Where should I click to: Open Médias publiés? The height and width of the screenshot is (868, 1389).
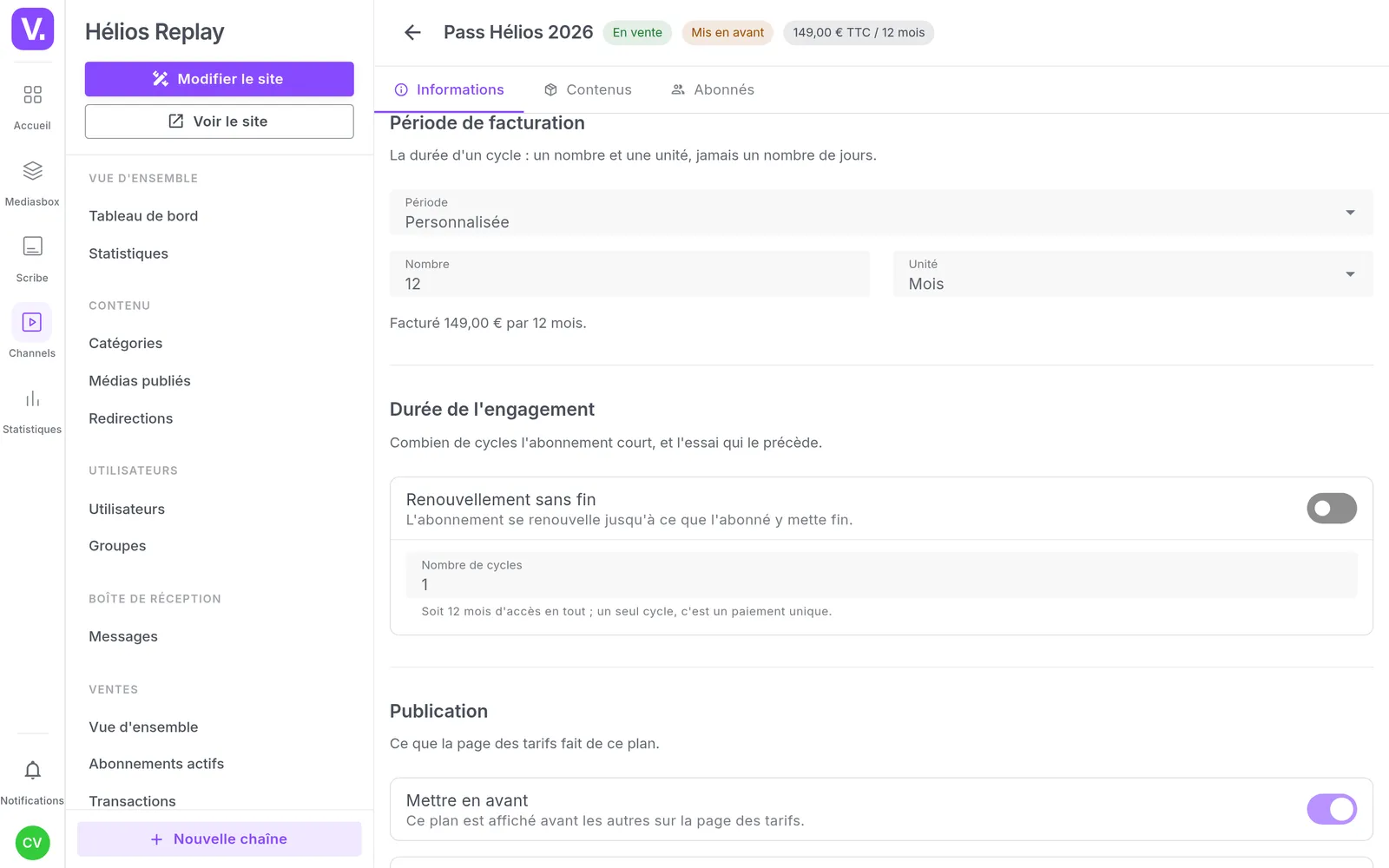click(140, 381)
